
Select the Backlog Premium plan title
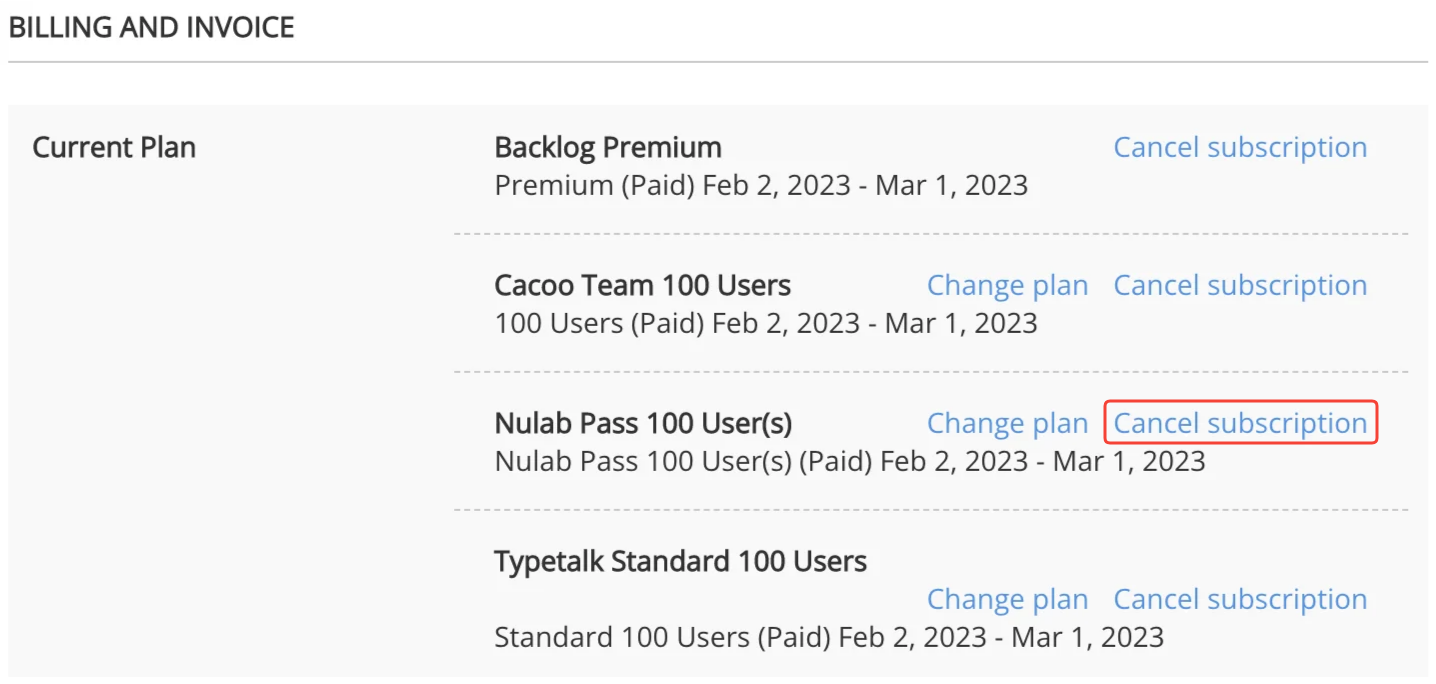click(x=607, y=147)
